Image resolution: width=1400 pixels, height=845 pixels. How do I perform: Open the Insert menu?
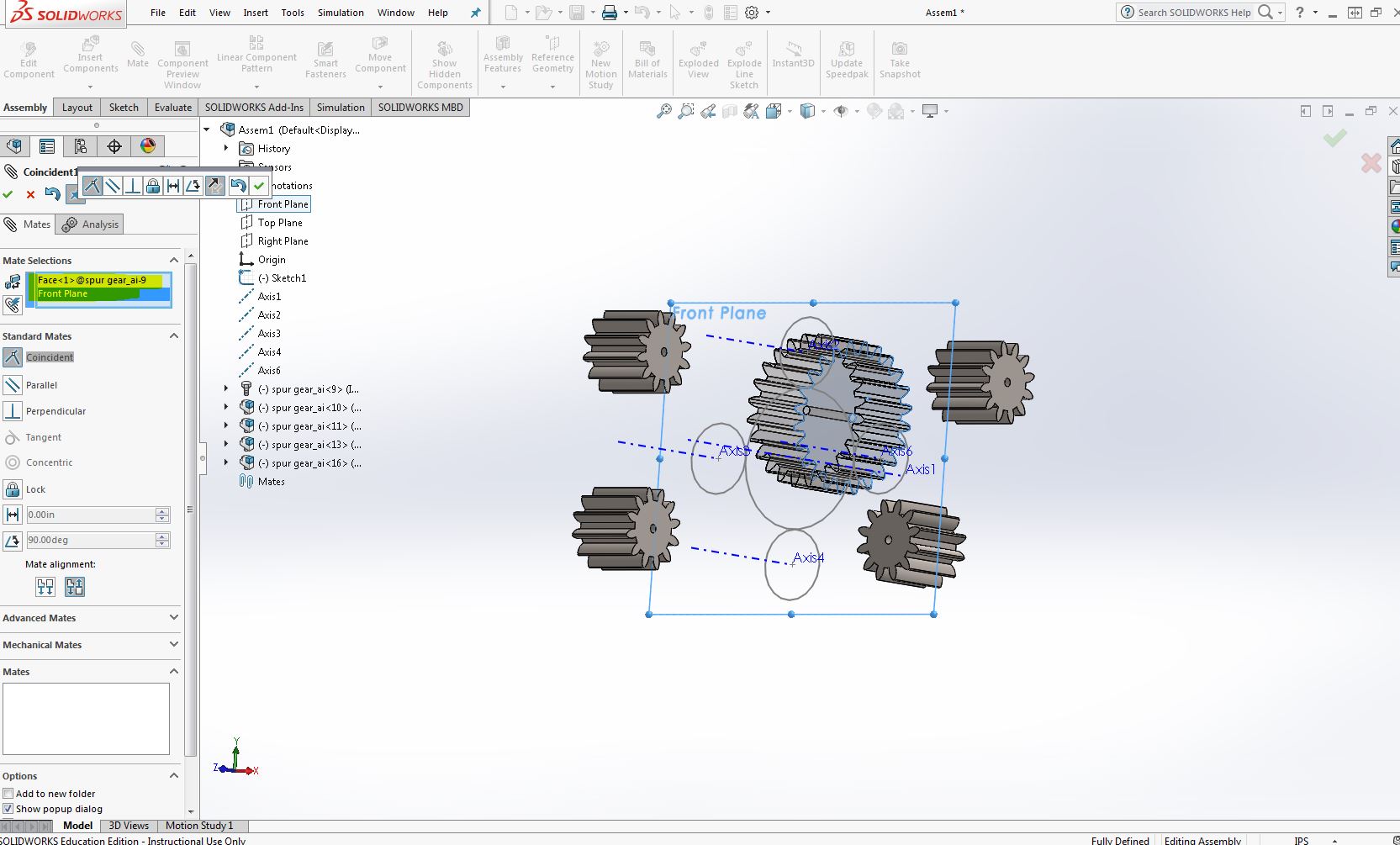pyautogui.click(x=256, y=13)
